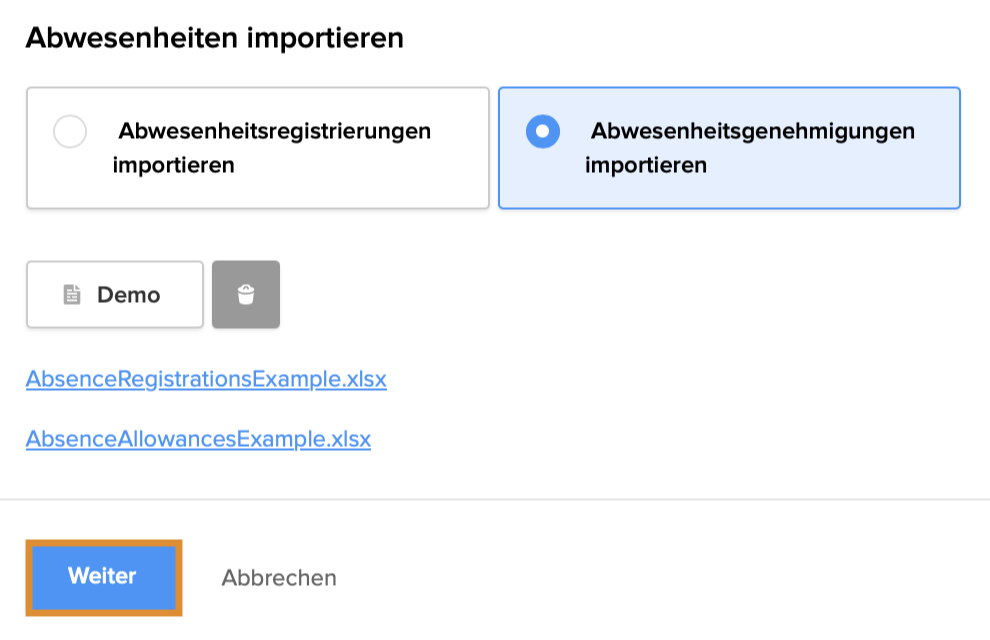Click the trash bin delete icon
This screenshot has width=990, height=640.
(x=246, y=295)
